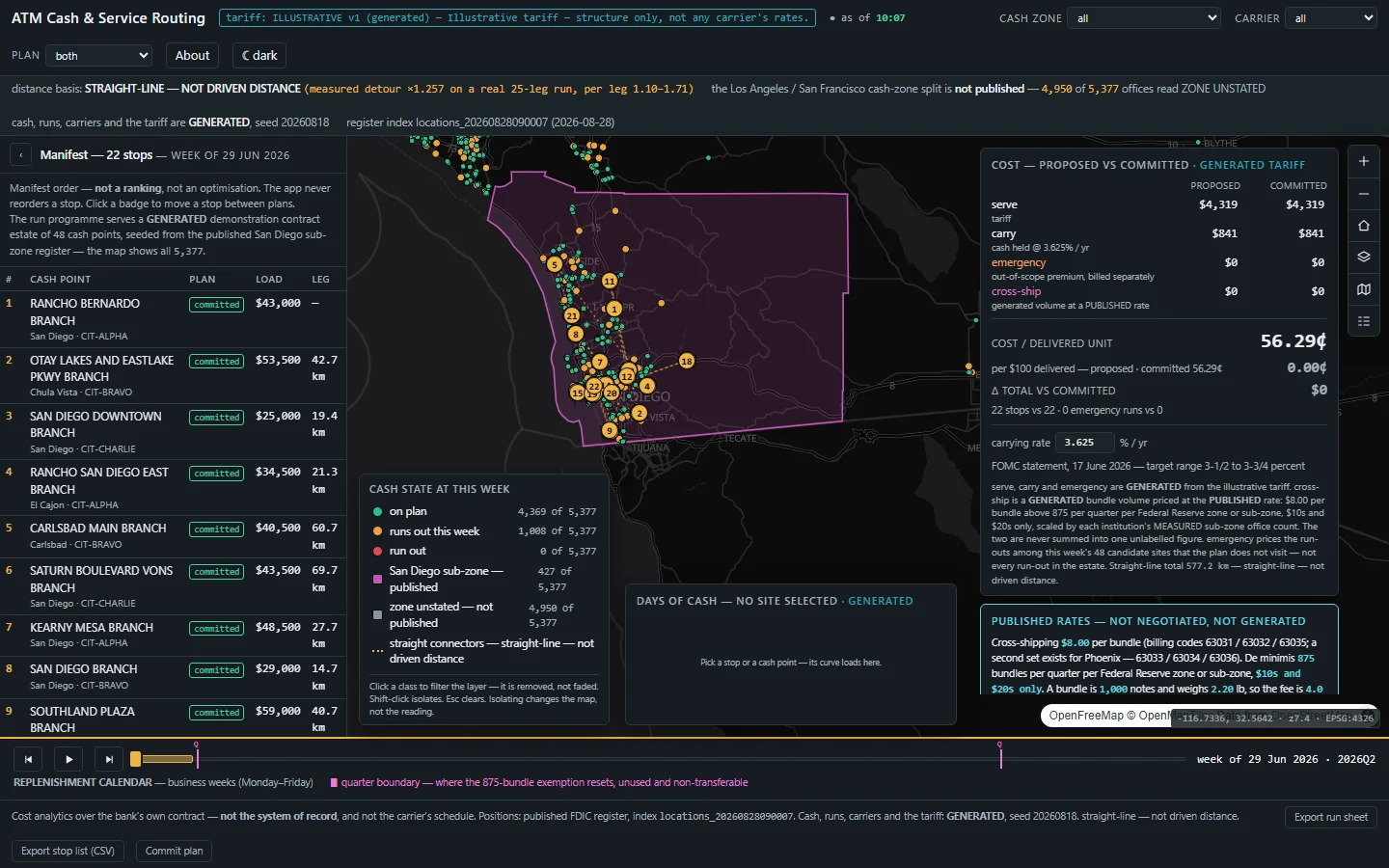Export the run sheet
The width and height of the screenshot is (1389, 868).
(1331, 817)
